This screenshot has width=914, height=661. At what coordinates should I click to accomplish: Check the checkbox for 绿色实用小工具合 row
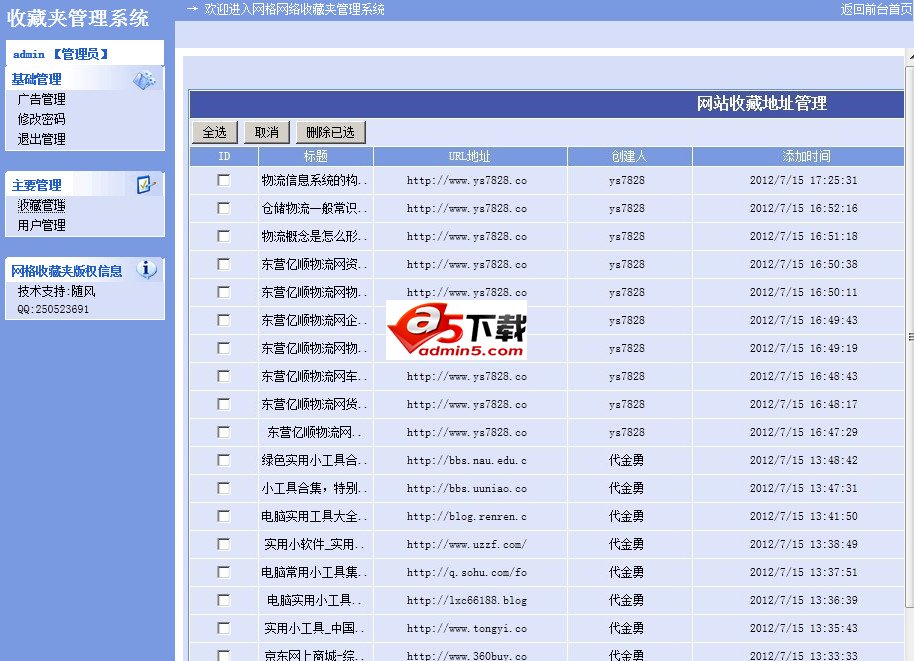click(224, 460)
